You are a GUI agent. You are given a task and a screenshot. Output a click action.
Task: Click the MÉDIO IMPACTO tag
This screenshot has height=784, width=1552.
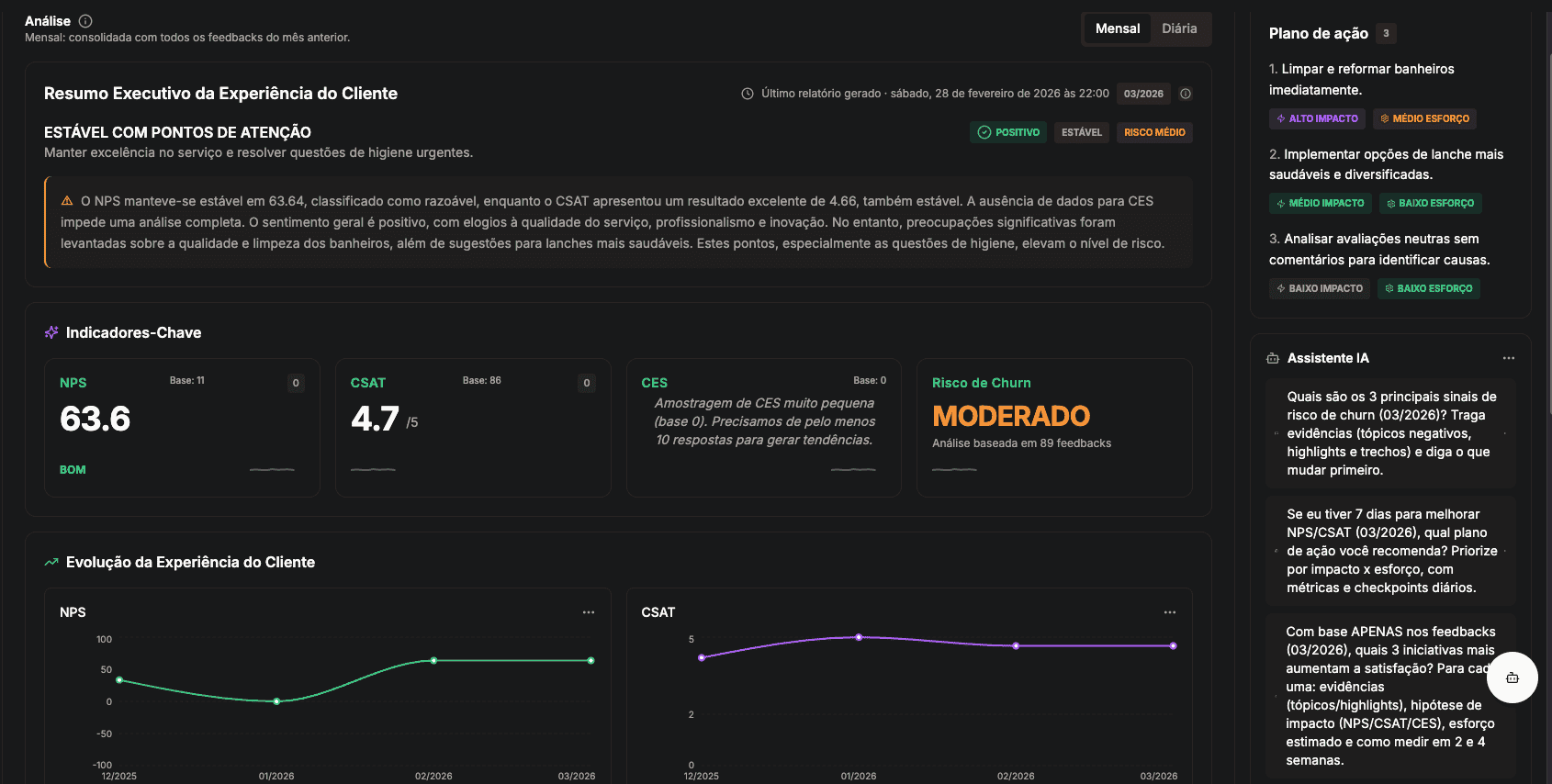pos(1320,203)
